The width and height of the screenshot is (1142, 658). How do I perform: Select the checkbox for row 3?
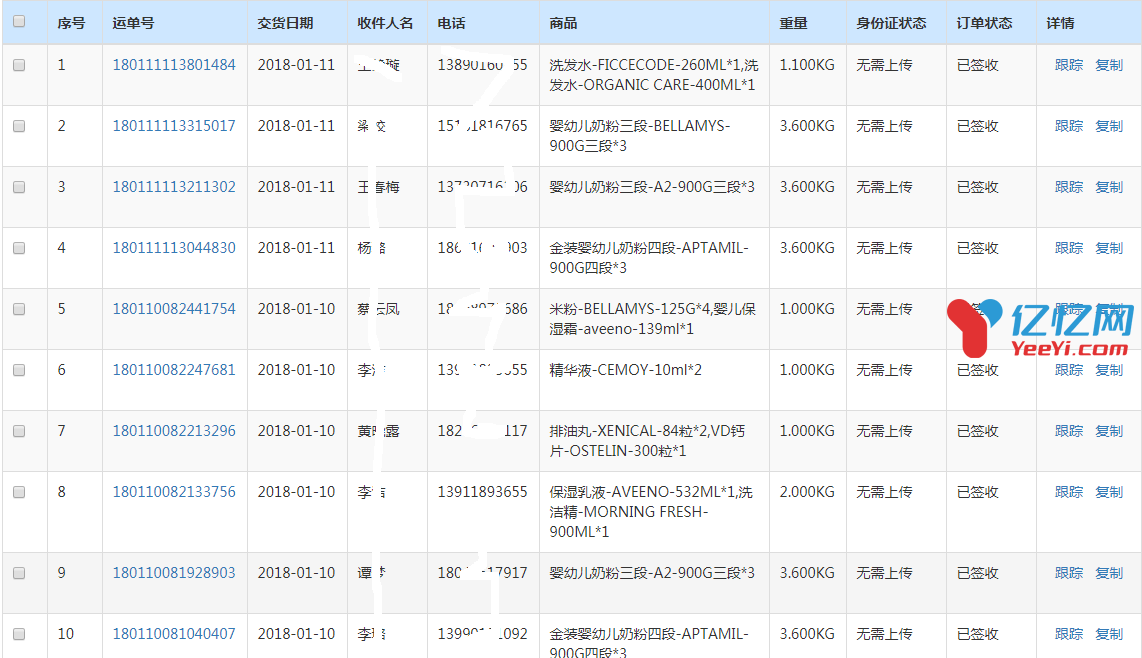point(19,187)
